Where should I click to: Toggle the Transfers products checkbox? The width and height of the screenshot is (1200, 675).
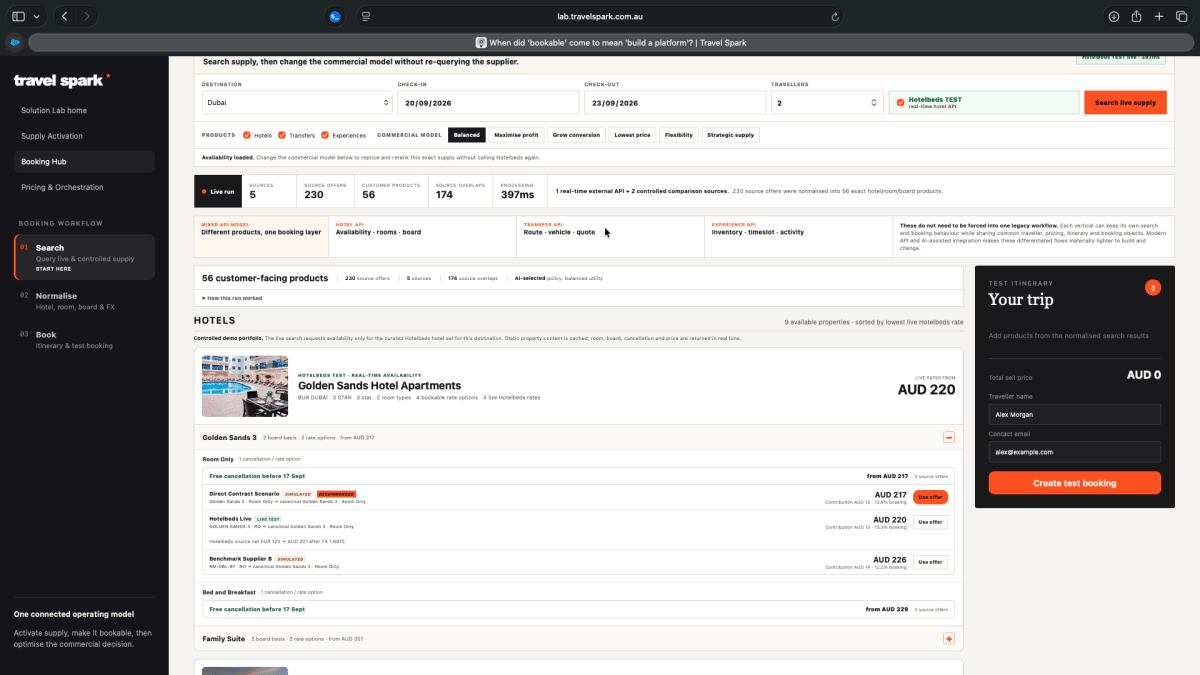(282, 135)
